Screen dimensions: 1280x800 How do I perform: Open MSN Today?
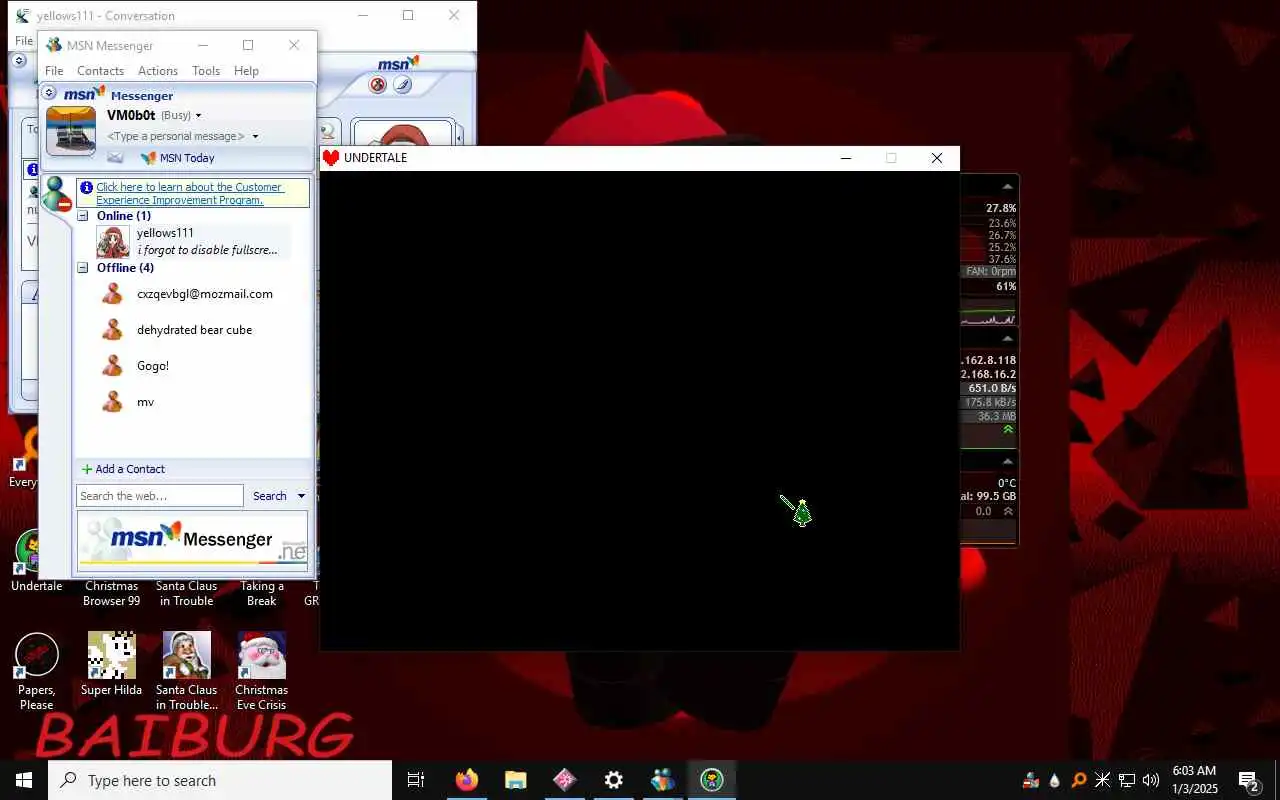point(178,158)
